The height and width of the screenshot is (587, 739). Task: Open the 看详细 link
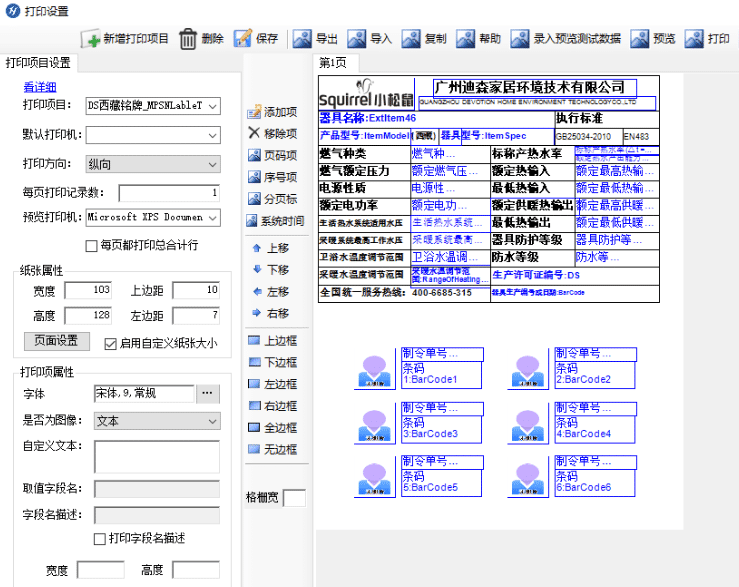(x=40, y=86)
